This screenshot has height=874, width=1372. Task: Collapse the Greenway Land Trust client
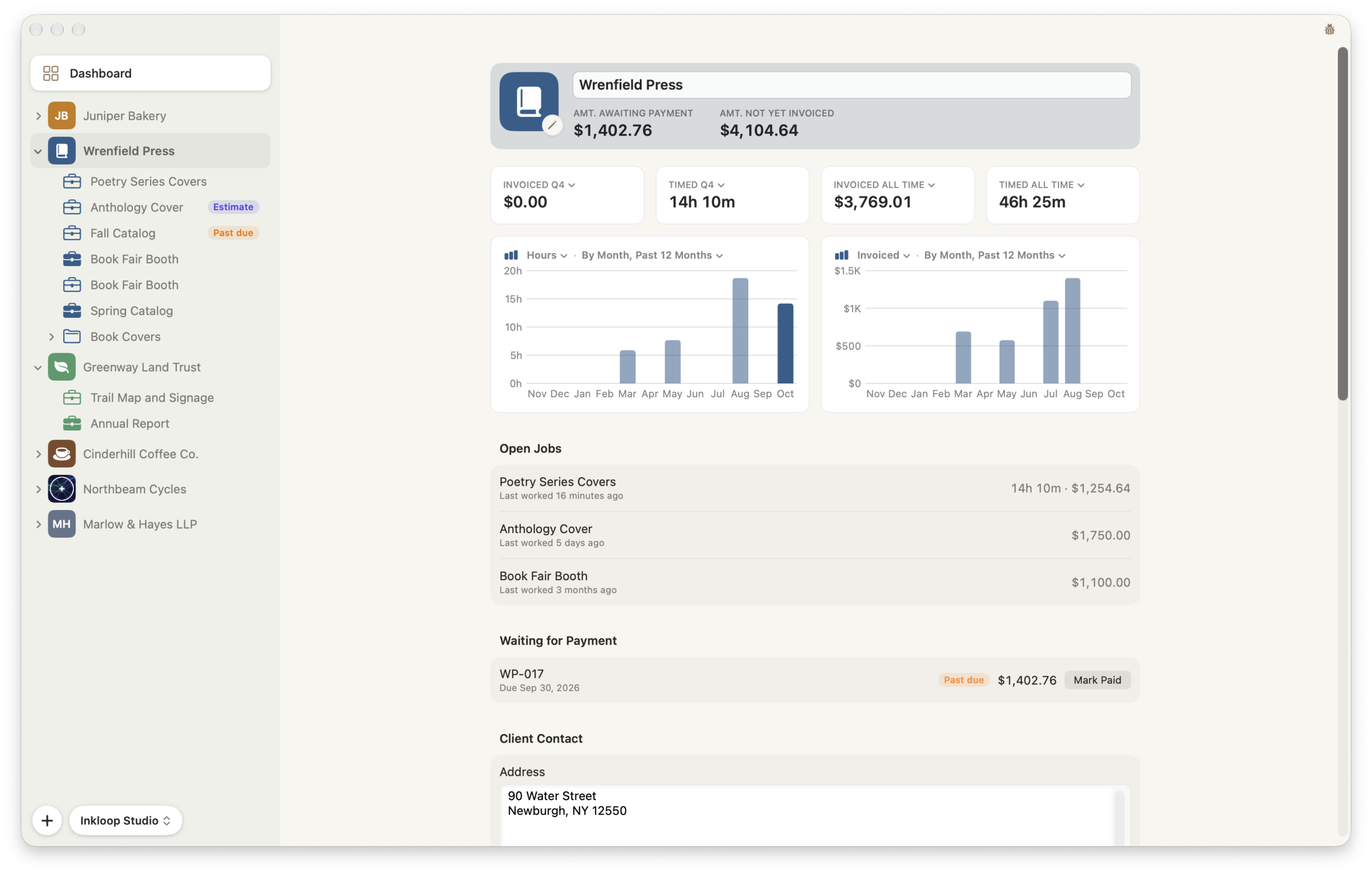point(38,367)
